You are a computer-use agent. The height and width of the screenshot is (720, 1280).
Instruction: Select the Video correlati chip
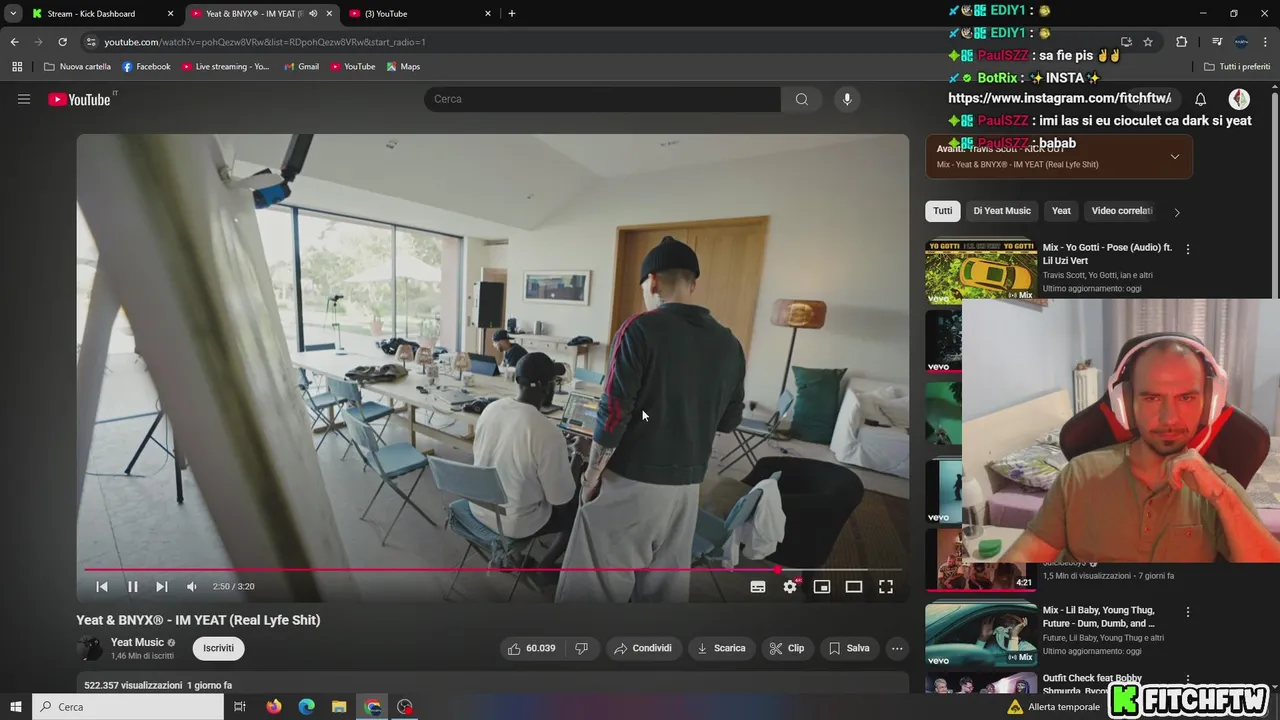click(1122, 211)
